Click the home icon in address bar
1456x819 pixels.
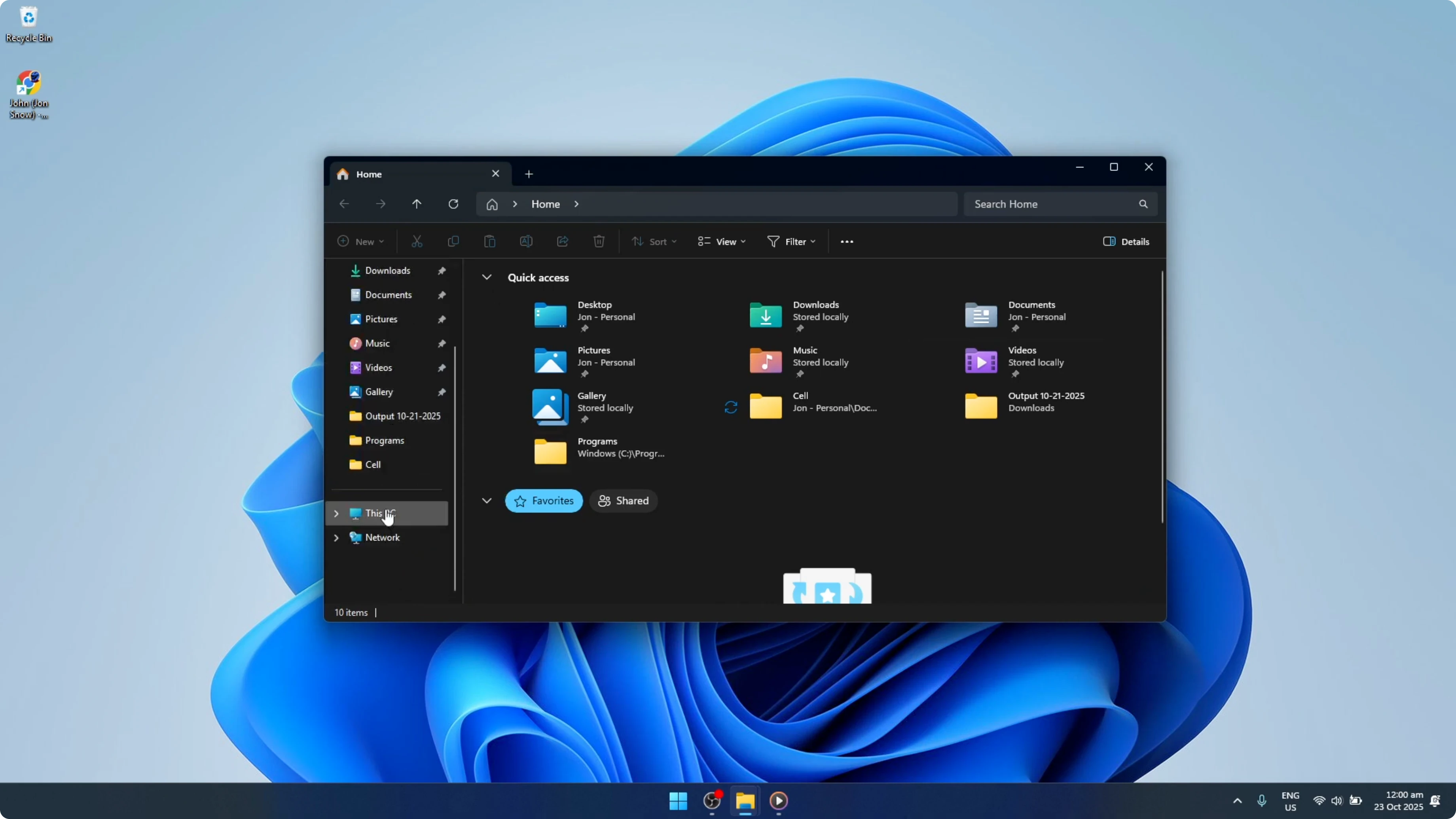click(492, 204)
